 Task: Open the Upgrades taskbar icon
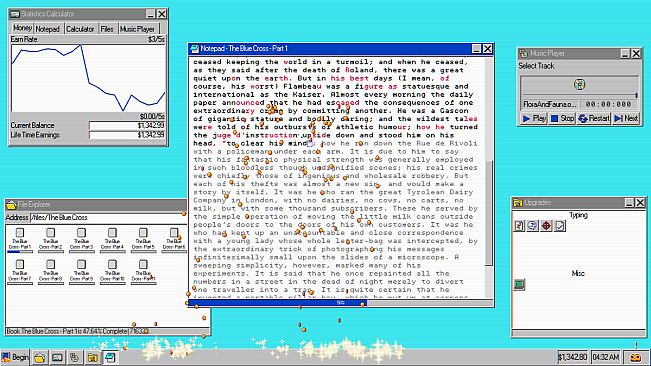coord(93,357)
